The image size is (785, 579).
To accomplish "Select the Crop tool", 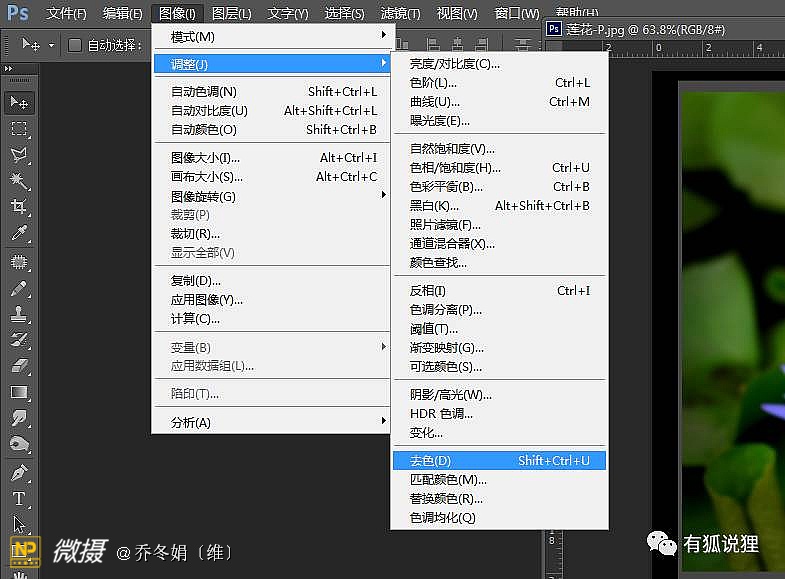I will [x=19, y=206].
